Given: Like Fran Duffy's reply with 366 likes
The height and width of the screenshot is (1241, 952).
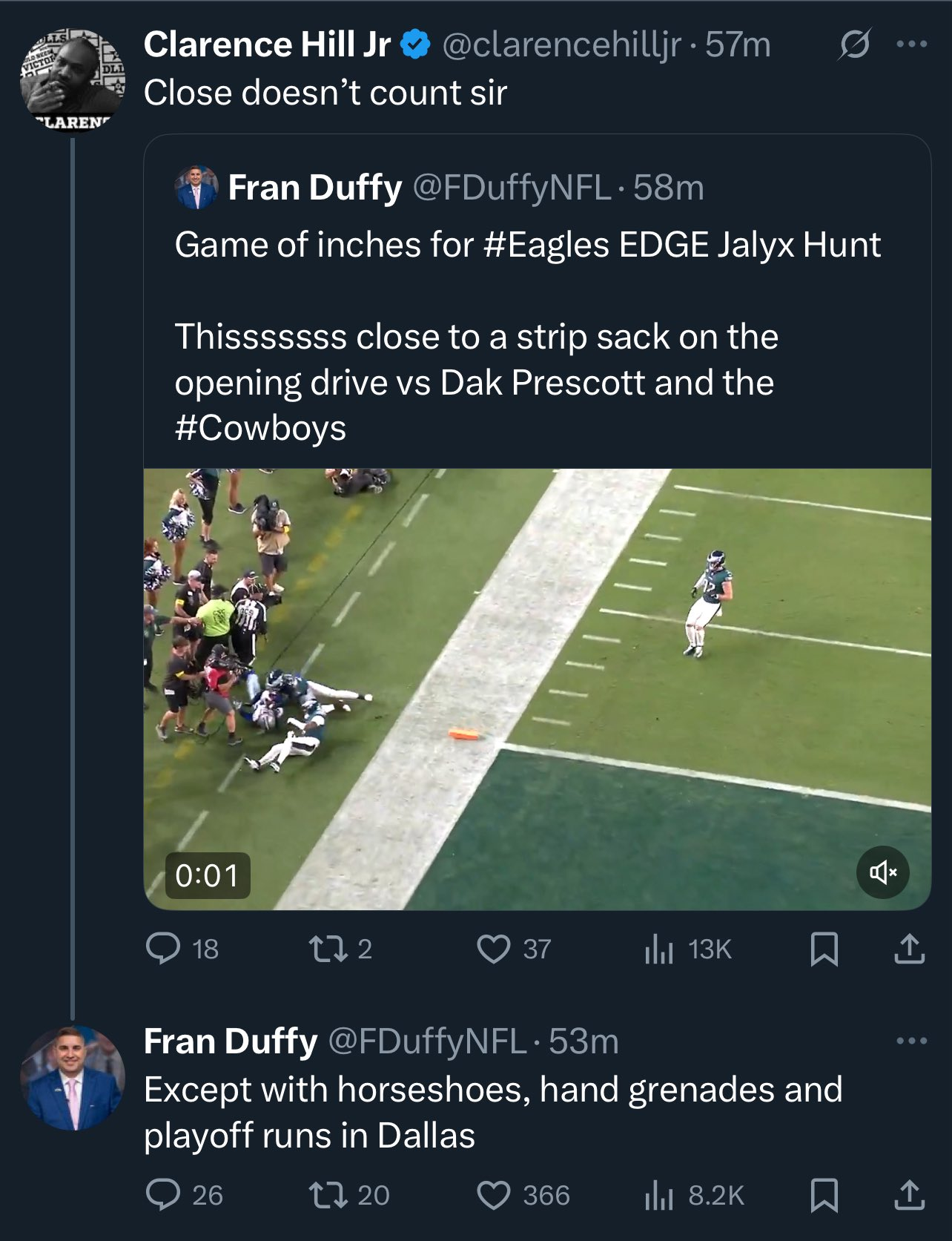Looking at the screenshot, I should pos(493,1195).
